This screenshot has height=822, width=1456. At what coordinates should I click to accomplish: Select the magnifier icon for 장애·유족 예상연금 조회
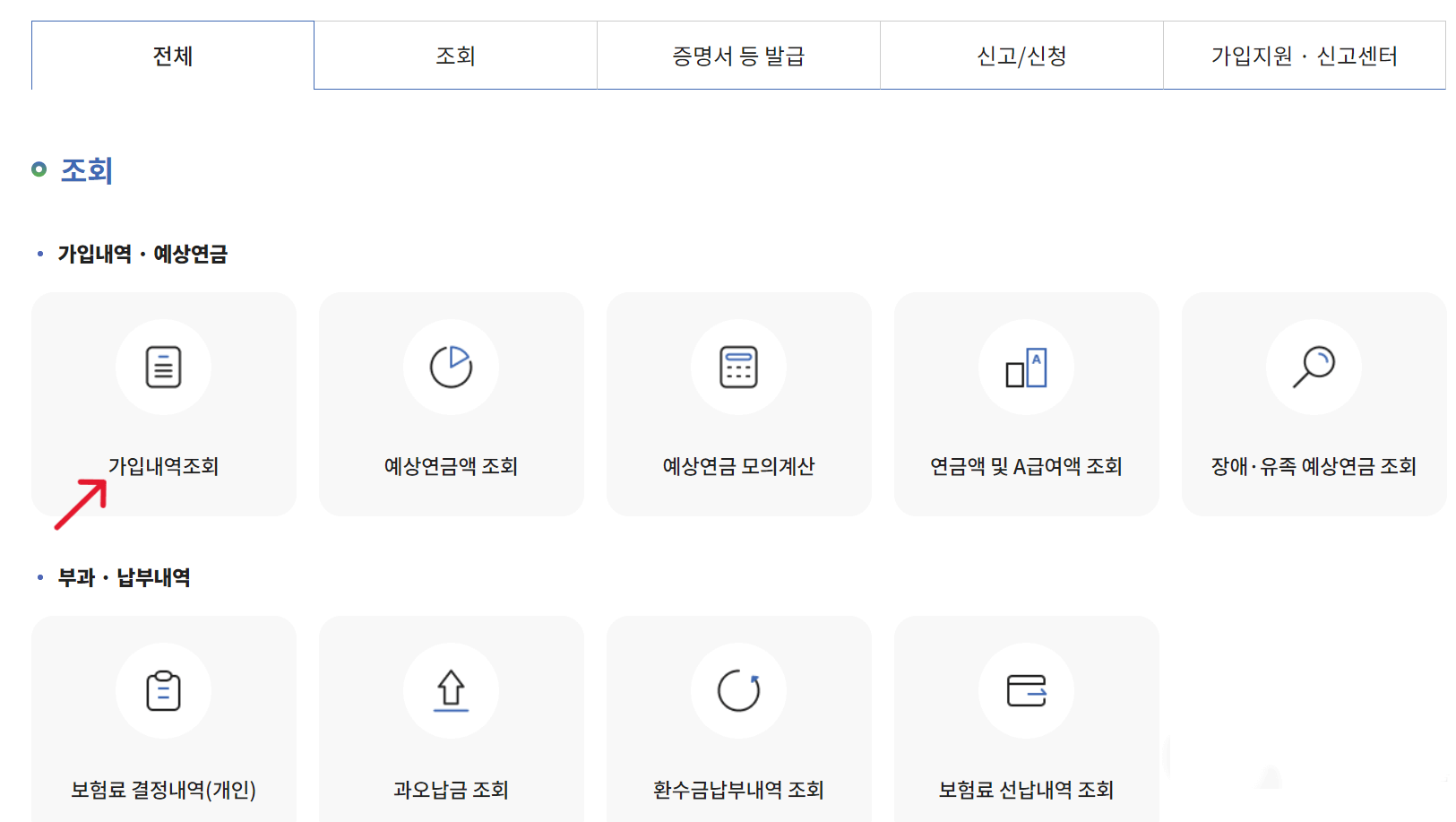pyautogui.click(x=1314, y=367)
